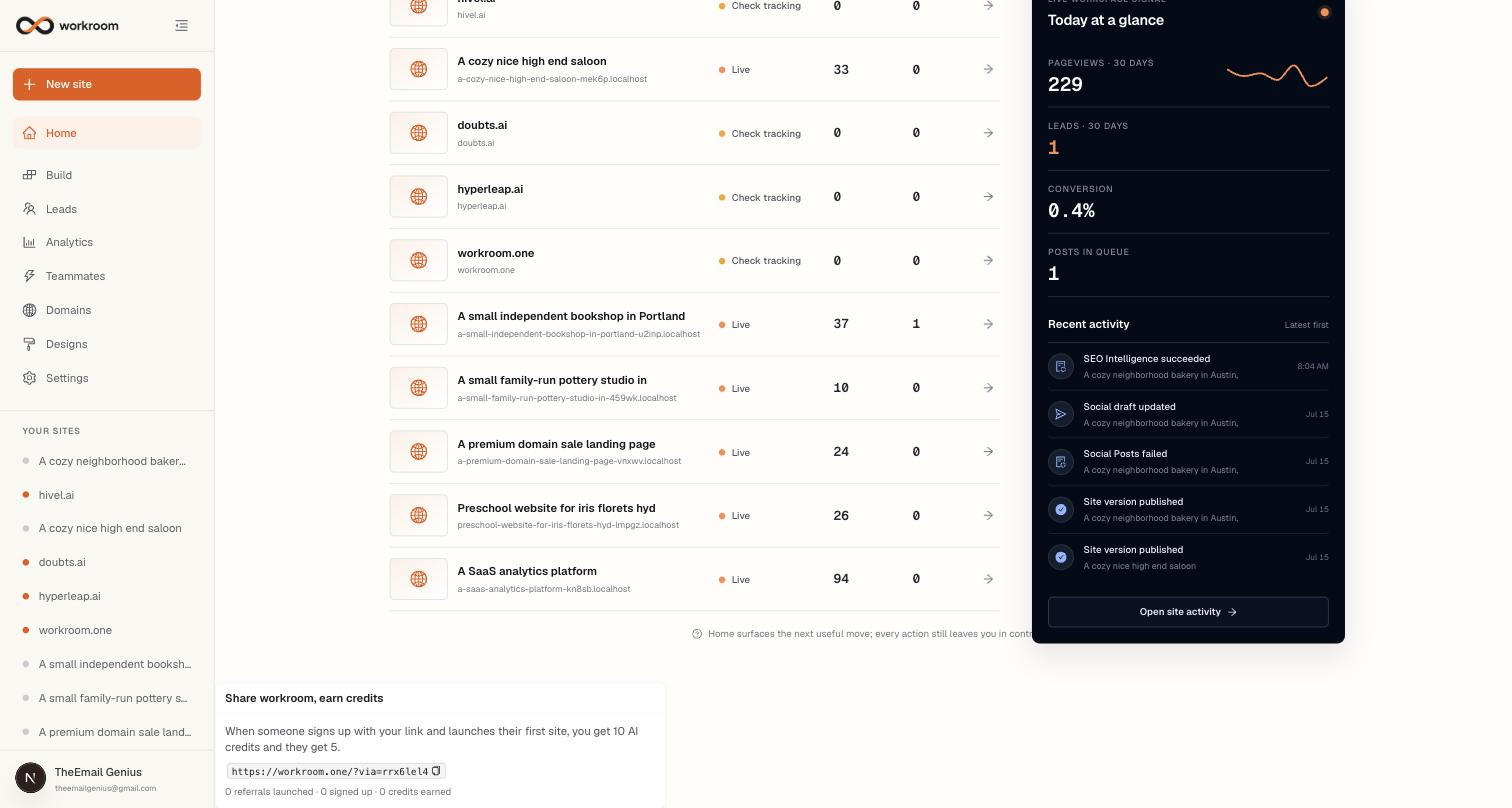Open Social draft updated activity
This screenshot has height=808, width=1512.
click(x=1188, y=414)
